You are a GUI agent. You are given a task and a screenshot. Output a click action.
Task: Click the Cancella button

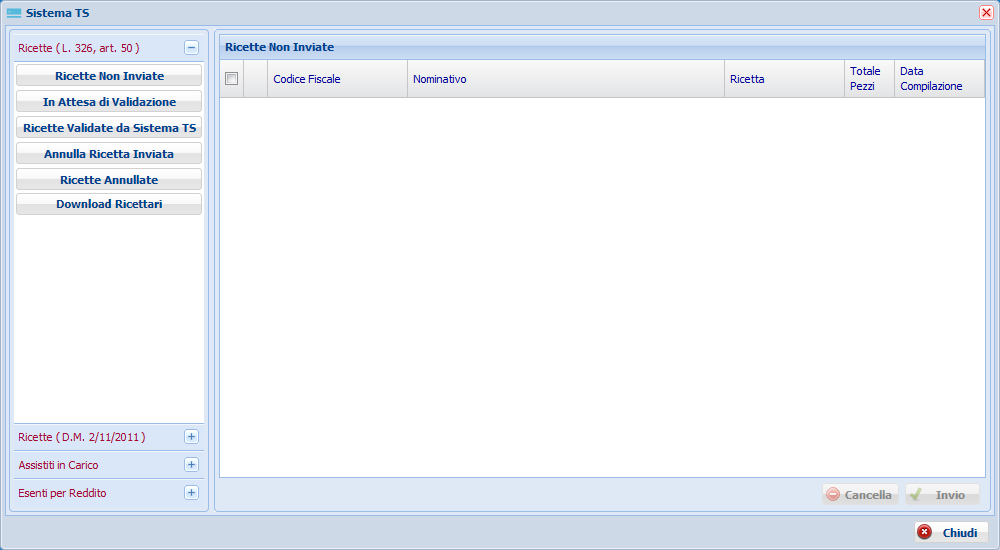click(x=860, y=494)
